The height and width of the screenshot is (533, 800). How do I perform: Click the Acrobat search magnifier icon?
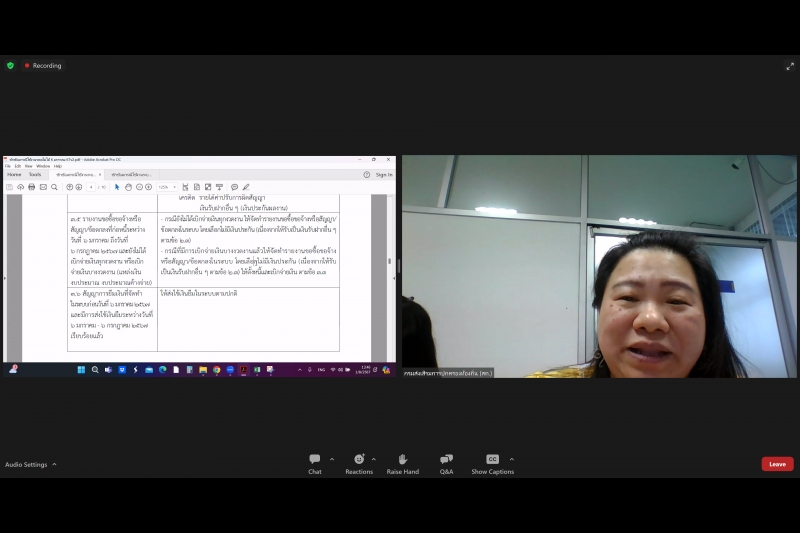click(55, 187)
